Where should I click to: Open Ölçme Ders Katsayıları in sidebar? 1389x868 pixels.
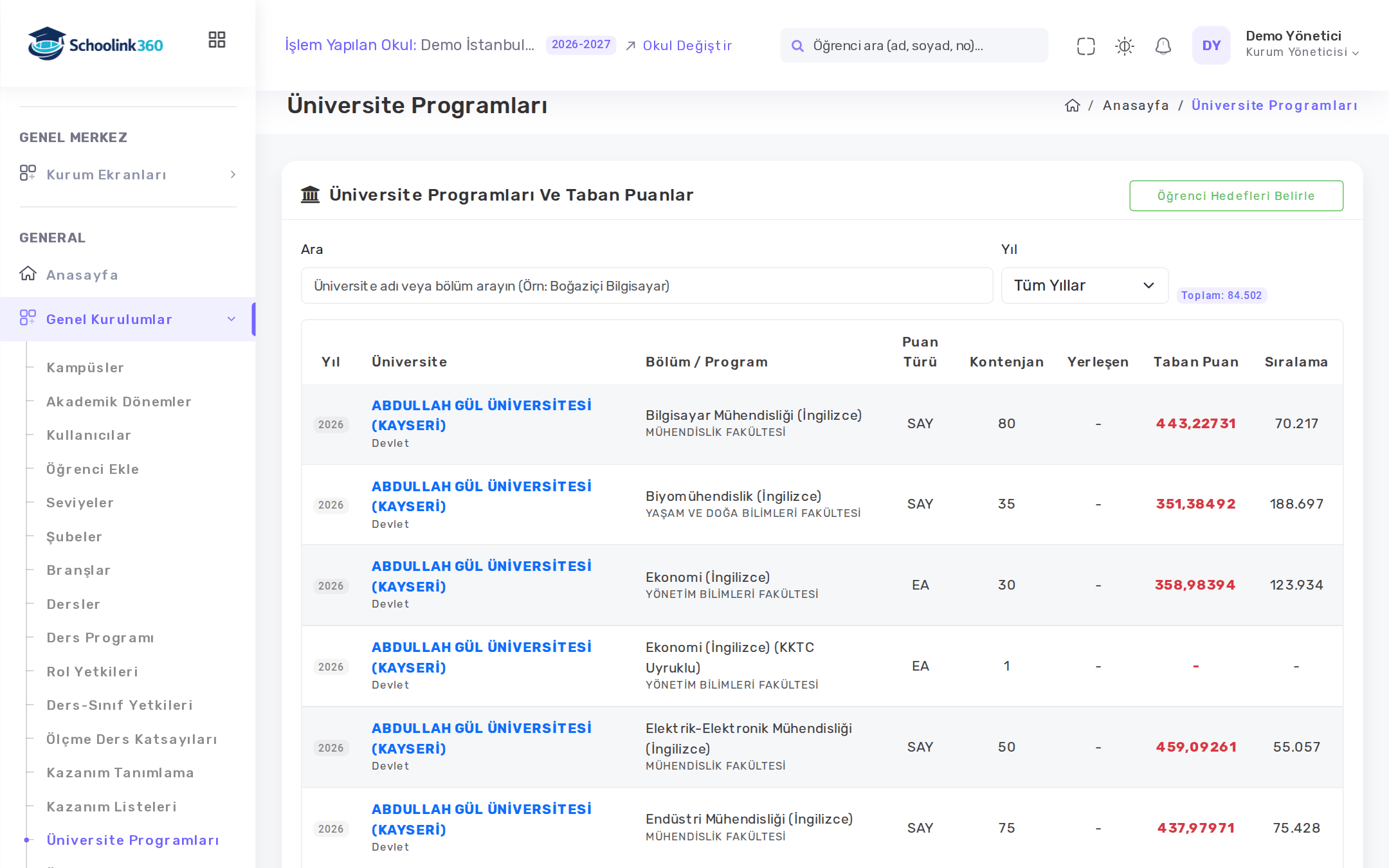132,739
